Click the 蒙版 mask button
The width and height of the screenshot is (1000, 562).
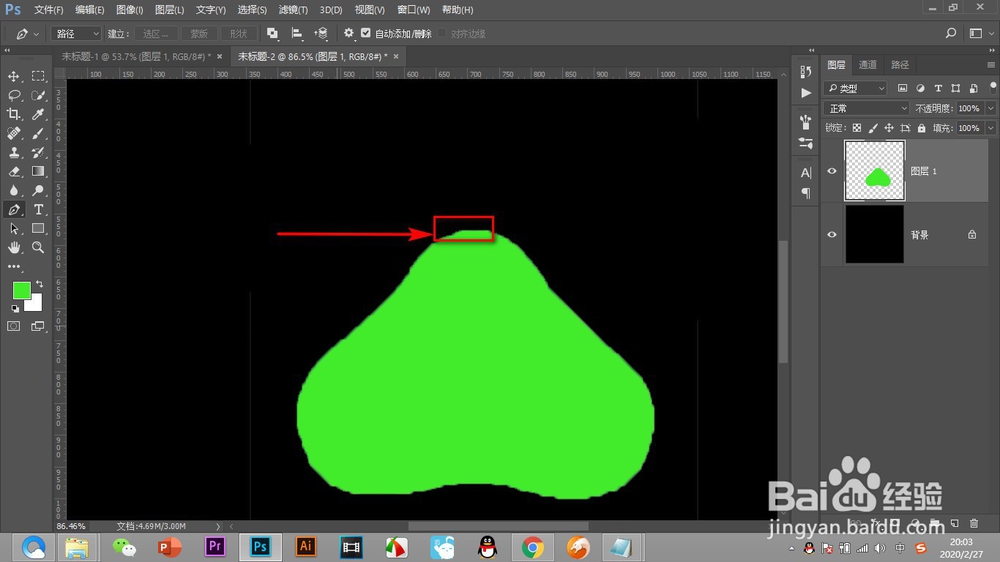click(x=199, y=34)
